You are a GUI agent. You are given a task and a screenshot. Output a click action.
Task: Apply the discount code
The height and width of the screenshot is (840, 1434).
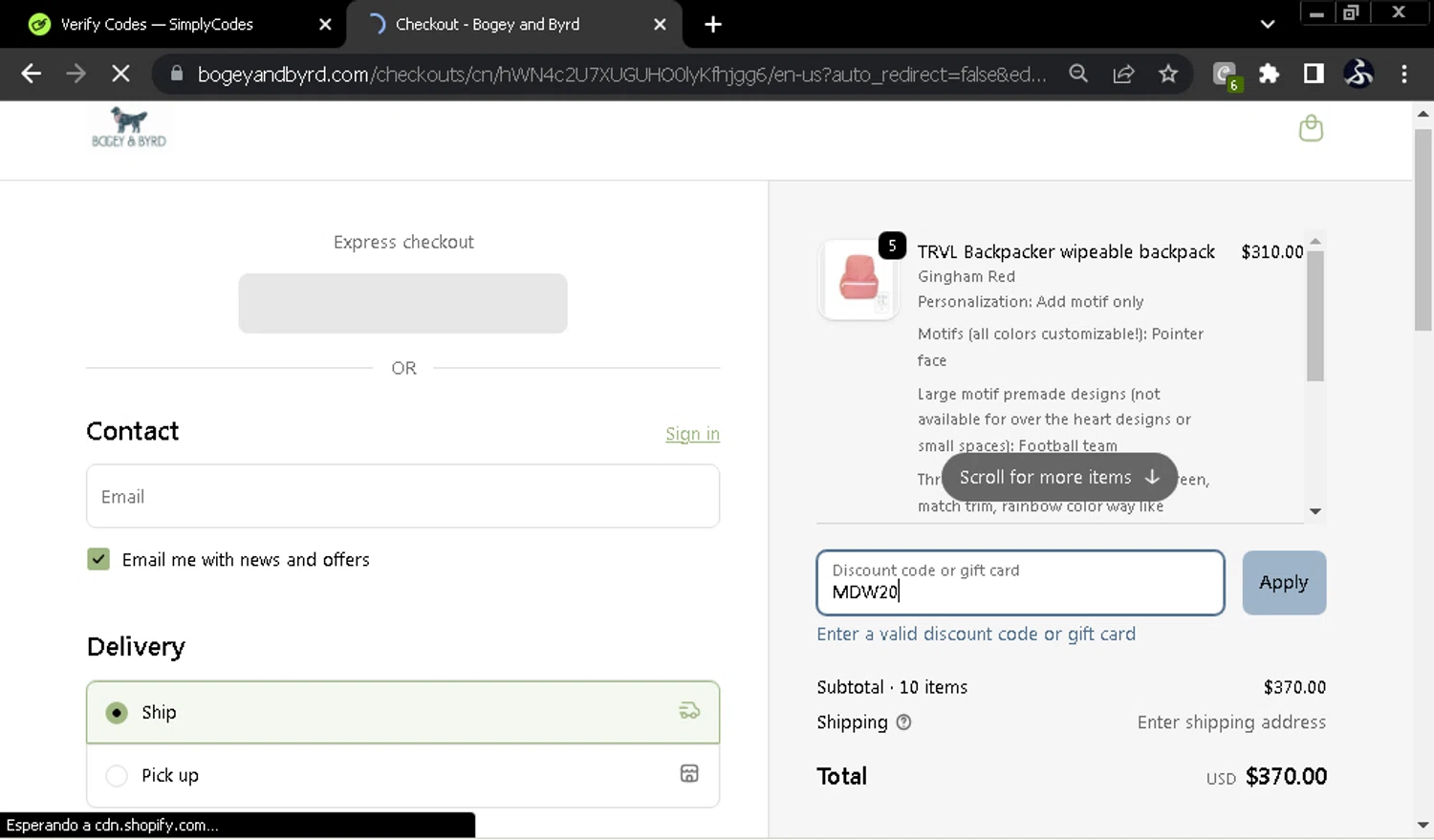[1283, 583]
